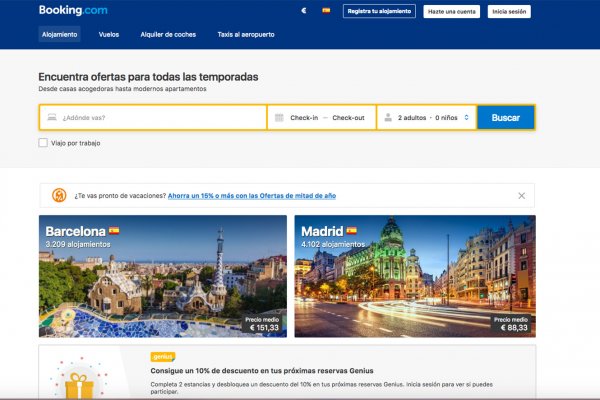Dismiss the vacation offers banner
The width and height of the screenshot is (600, 400).
click(x=521, y=196)
